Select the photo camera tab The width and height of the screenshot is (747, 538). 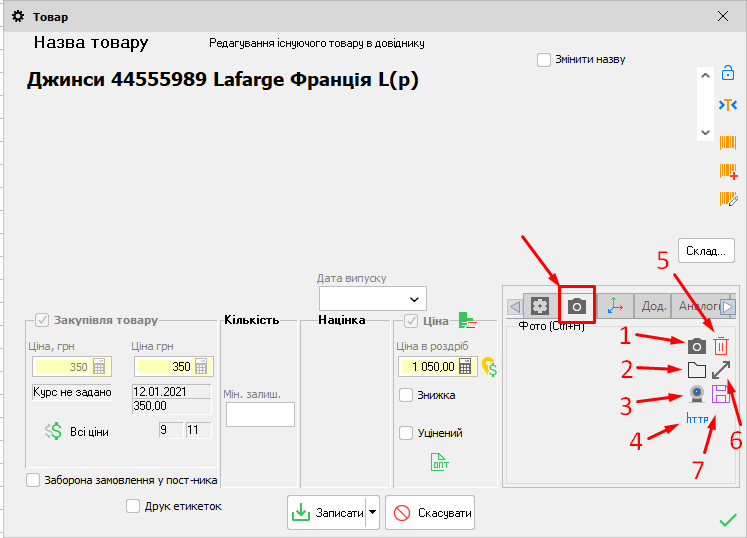[x=576, y=306]
